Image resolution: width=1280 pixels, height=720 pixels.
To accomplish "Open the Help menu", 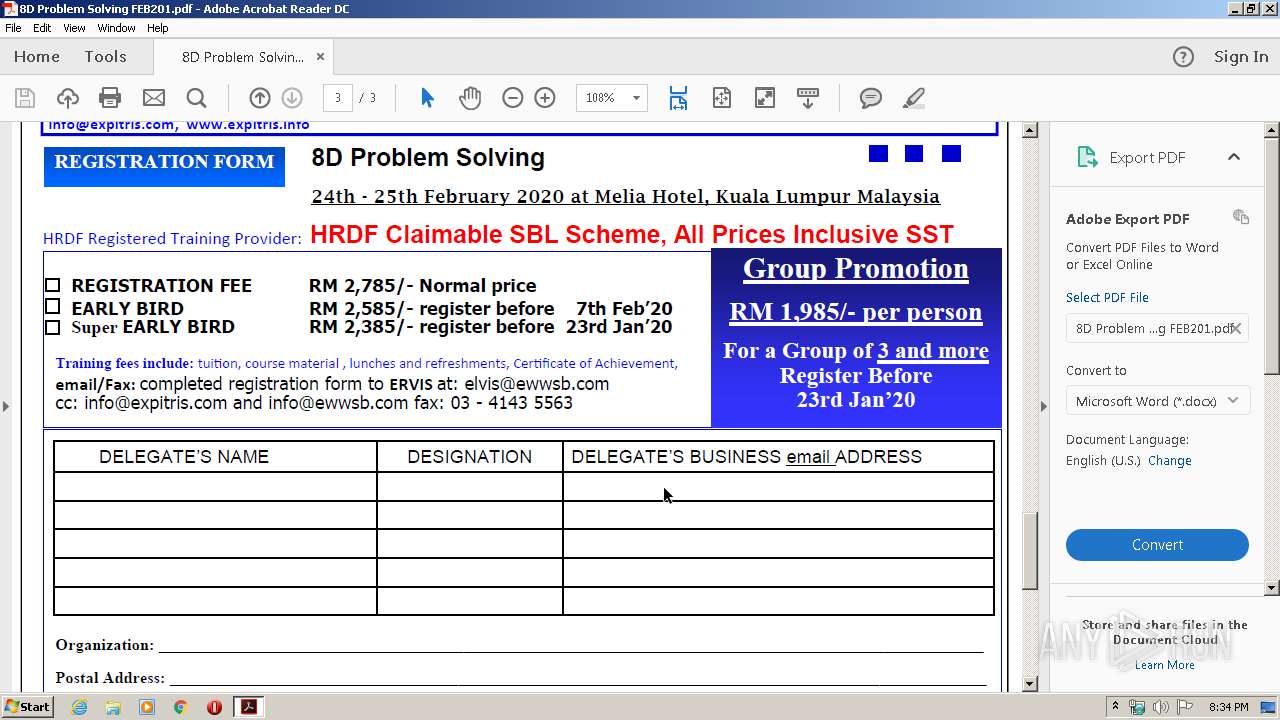I will coord(158,28).
